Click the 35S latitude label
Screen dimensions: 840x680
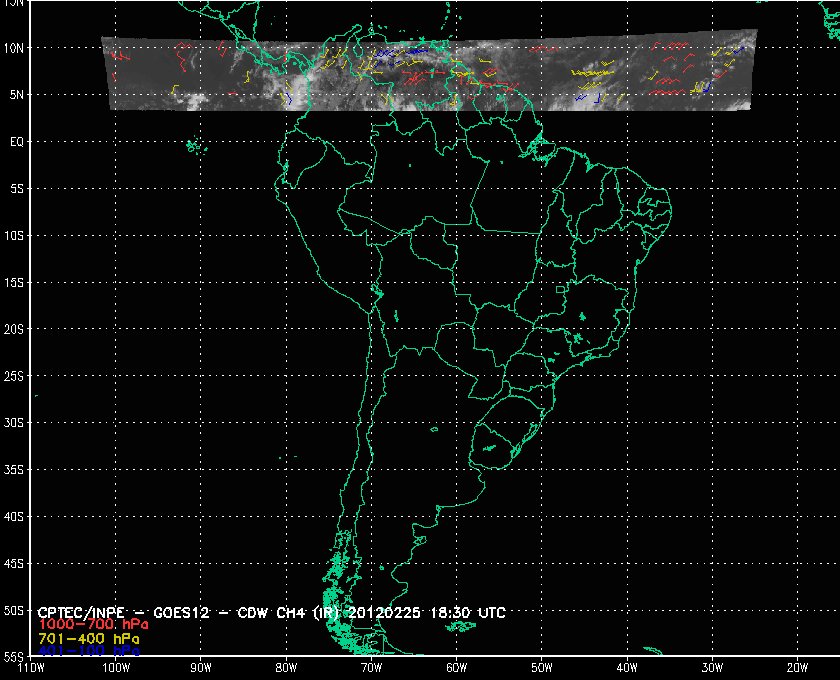pyautogui.click(x=14, y=469)
